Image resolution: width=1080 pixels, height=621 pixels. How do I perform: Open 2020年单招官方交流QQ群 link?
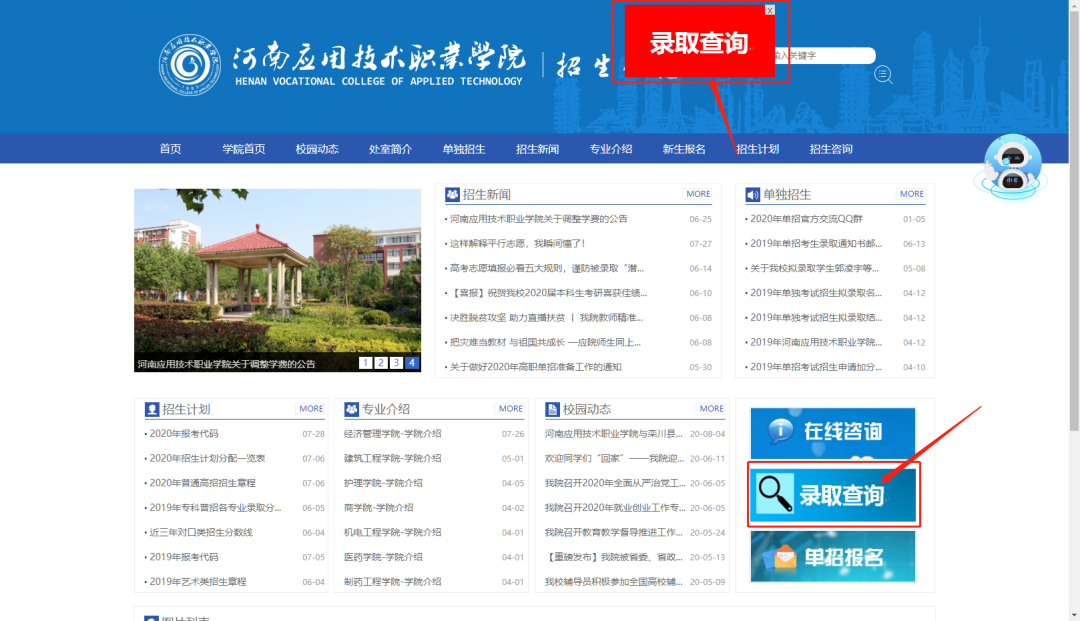[806, 219]
